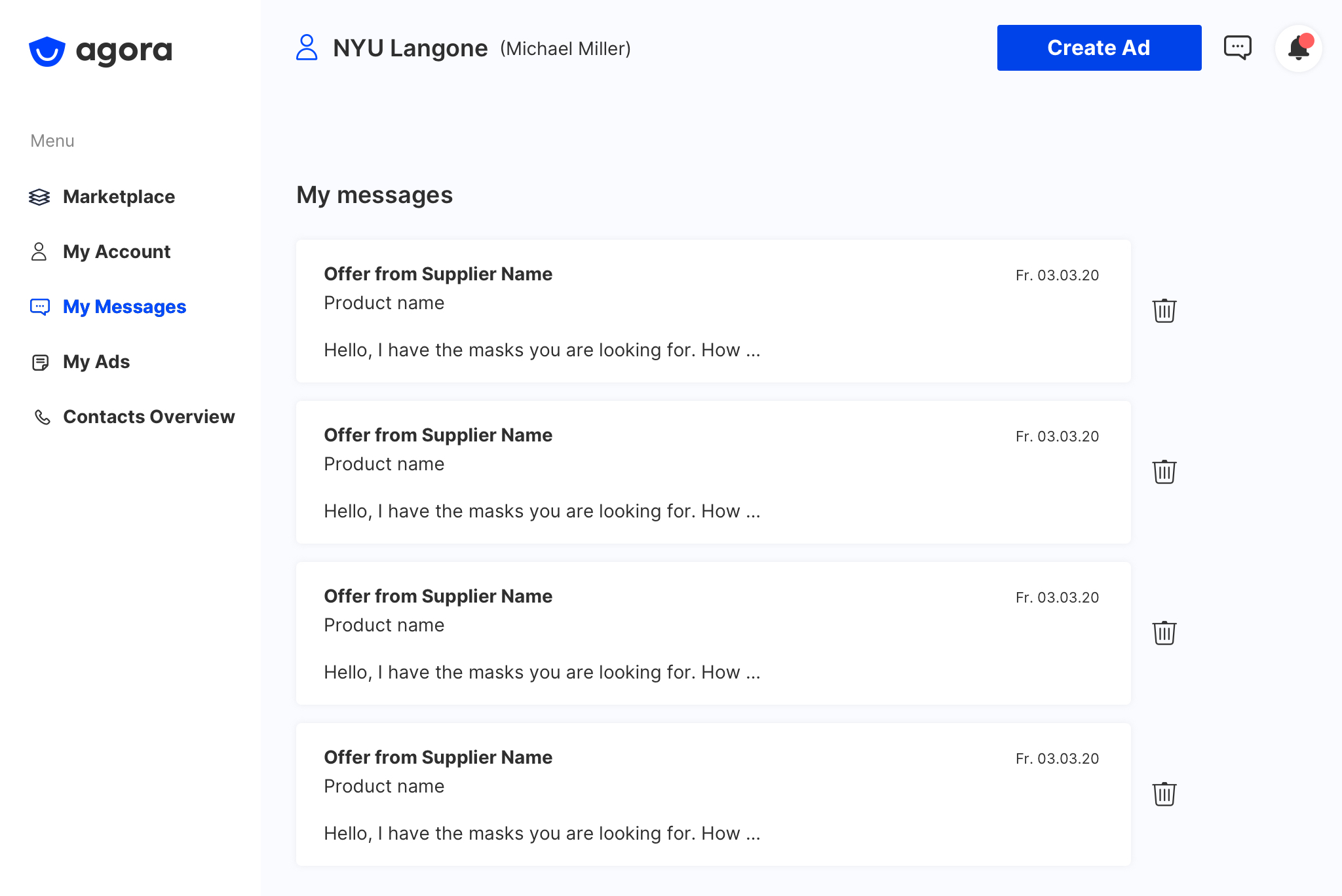
Task: Open My Account menu item
Action: pyautogui.click(x=117, y=252)
